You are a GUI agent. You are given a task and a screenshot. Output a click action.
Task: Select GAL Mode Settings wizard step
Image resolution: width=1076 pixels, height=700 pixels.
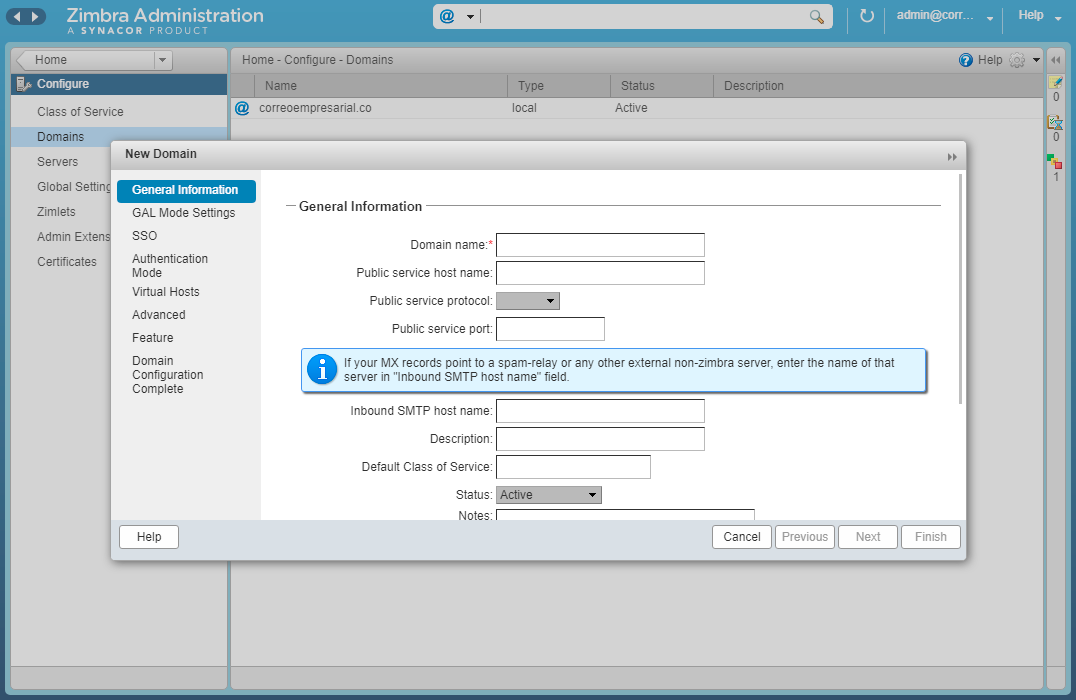183,213
